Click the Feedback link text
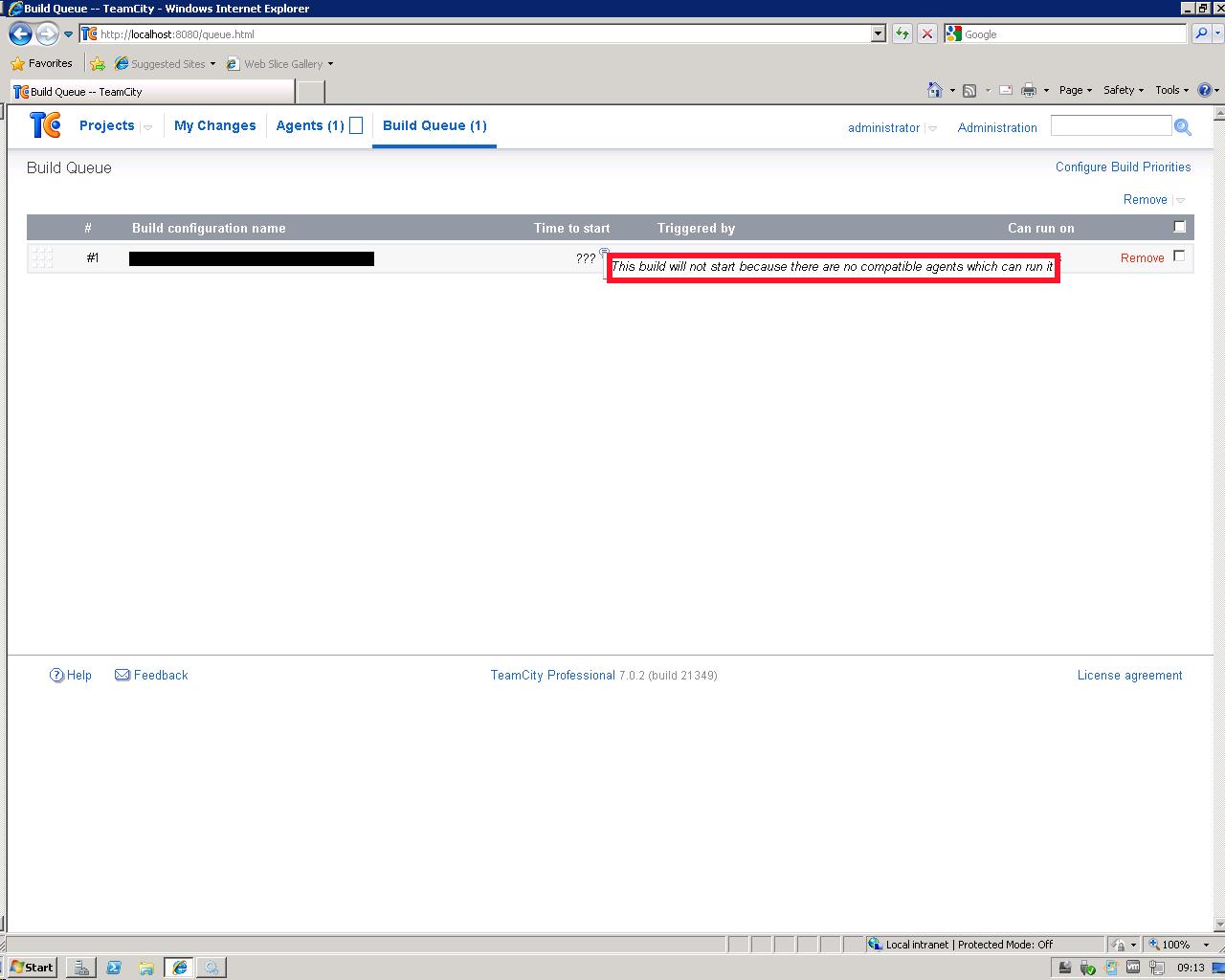 tap(161, 675)
